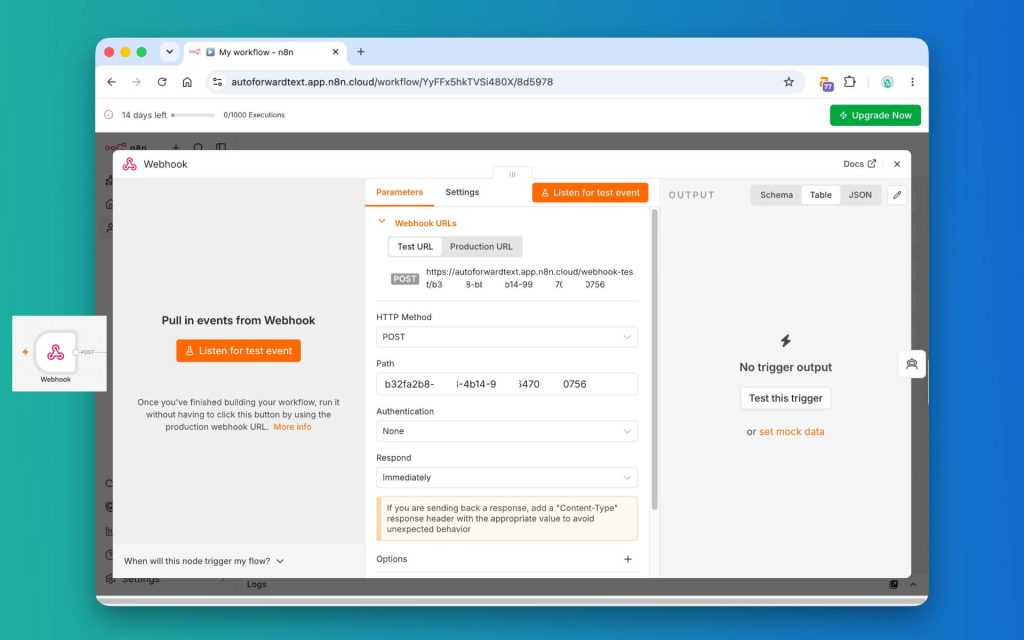This screenshot has height=640, width=1024.
Task: Click the POST method badge
Action: (404, 279)
